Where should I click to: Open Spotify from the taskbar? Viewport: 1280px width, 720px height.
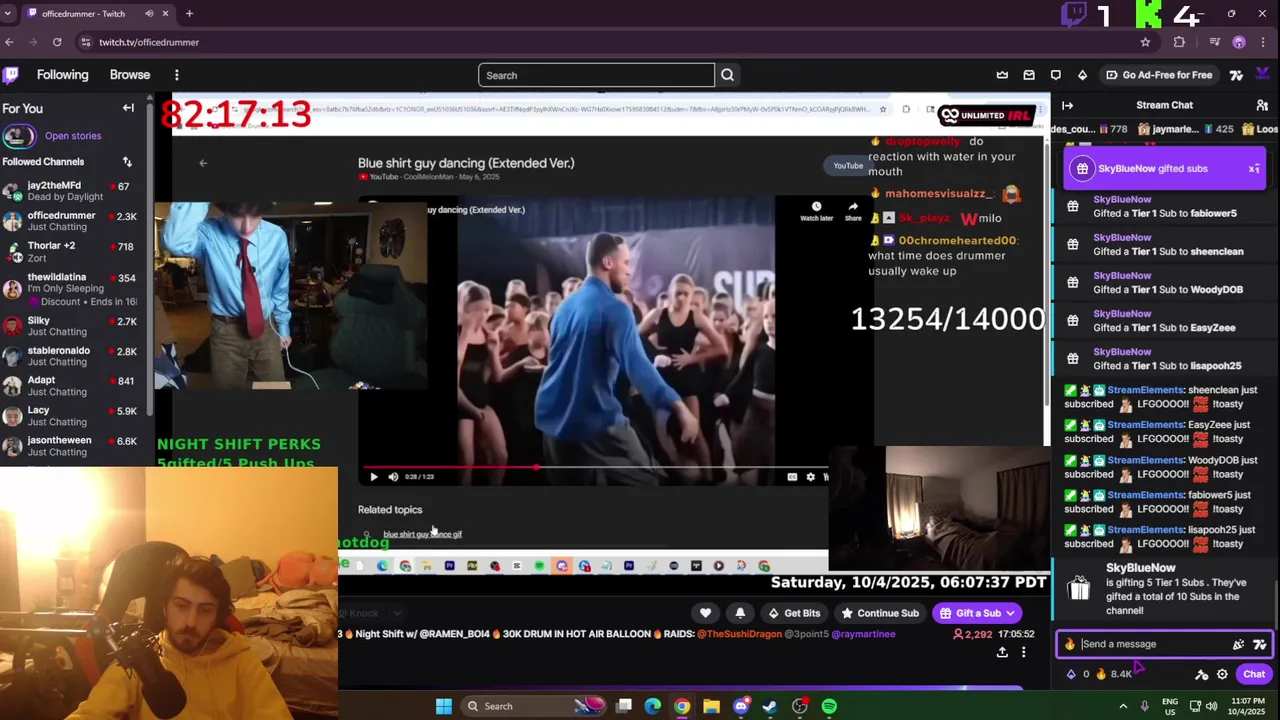(829, 706)
